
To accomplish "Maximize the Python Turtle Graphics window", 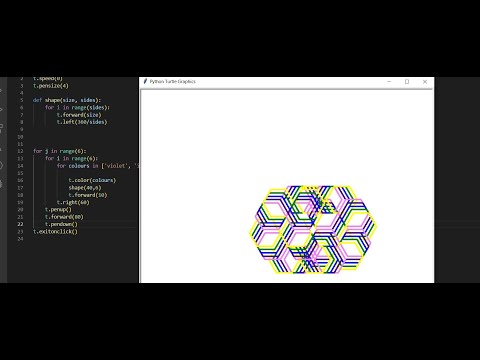I will coord(407,81).
